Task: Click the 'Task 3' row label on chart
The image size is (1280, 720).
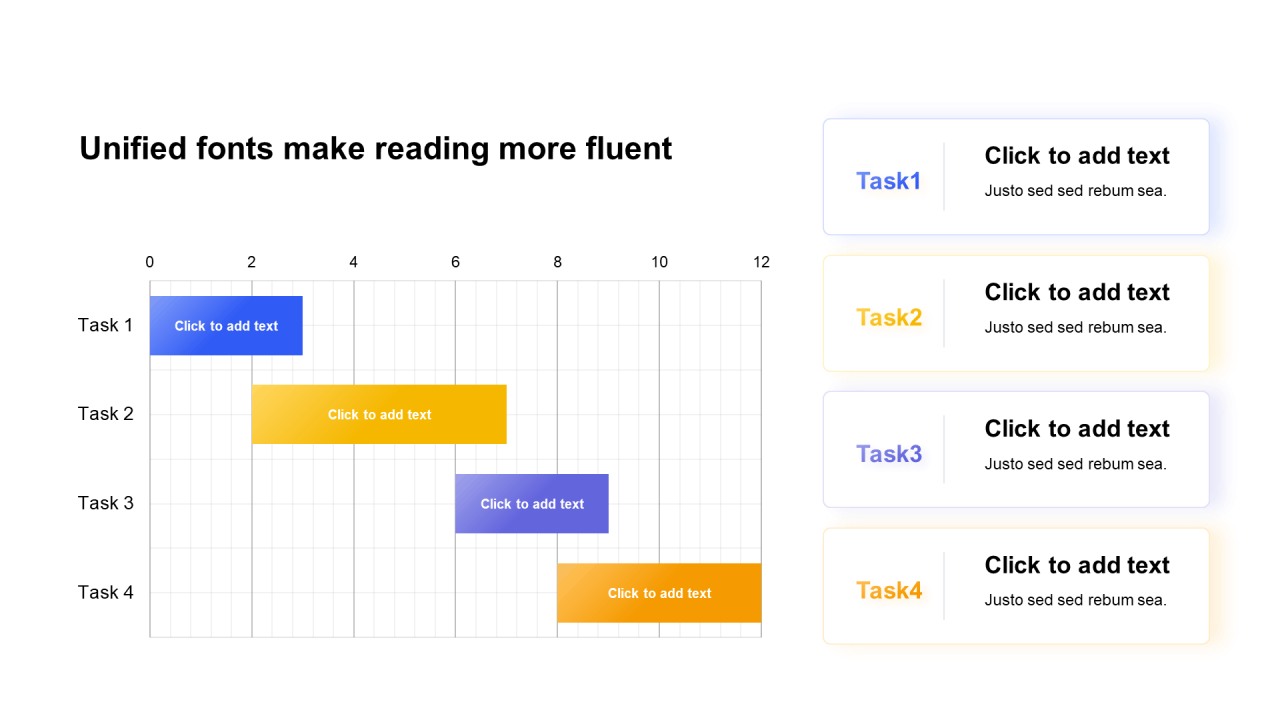Action: tap(105, 503)
